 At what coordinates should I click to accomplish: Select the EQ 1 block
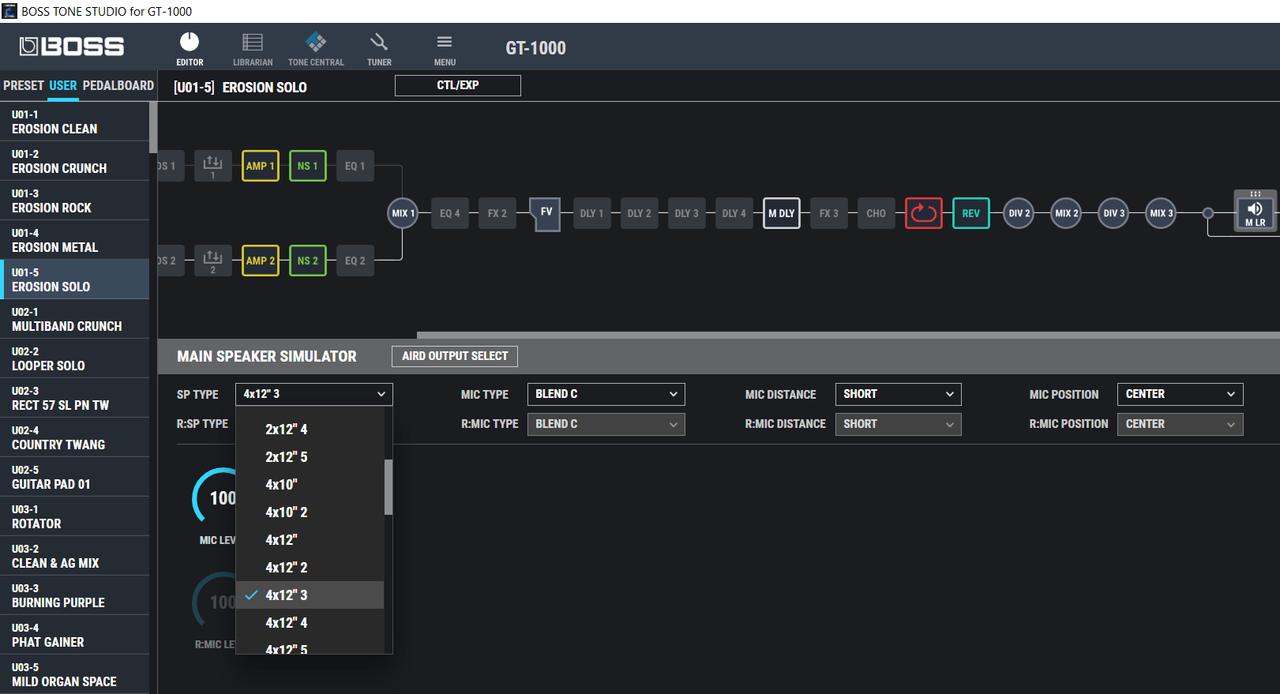tap(355, 166)
